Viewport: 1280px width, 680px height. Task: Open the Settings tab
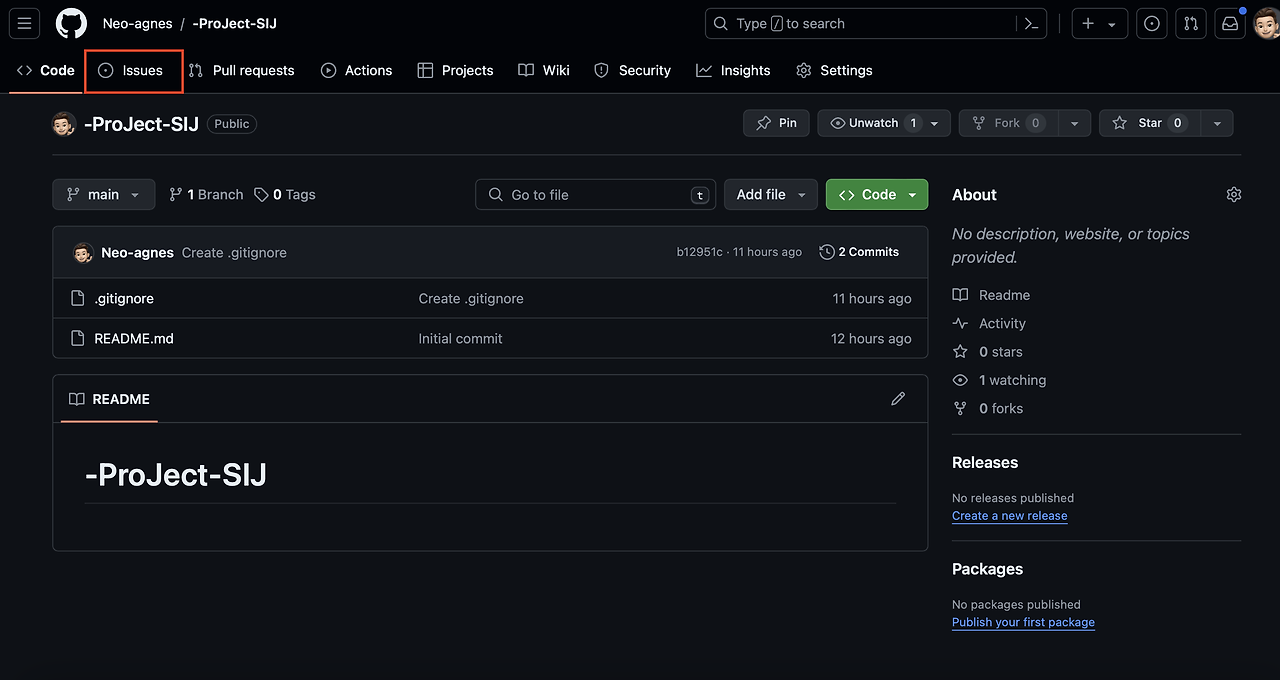pos(835,70)
